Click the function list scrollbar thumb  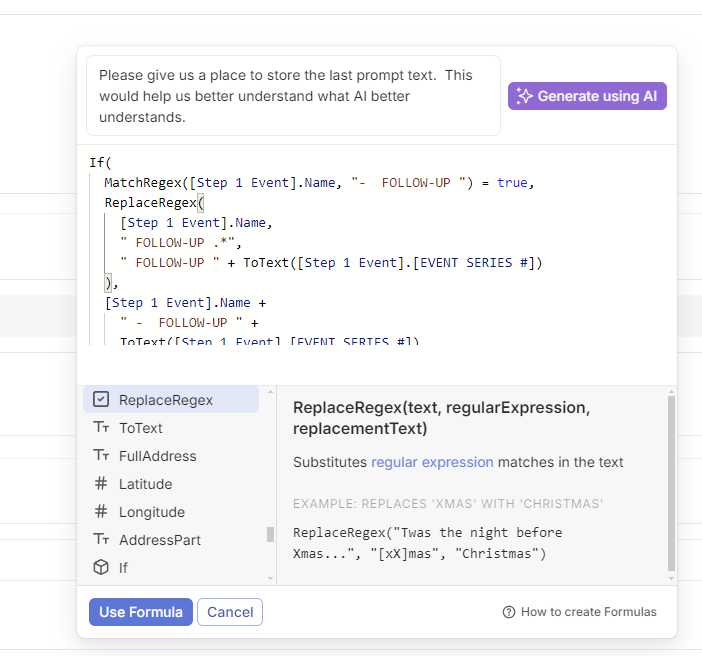(x=270, y=534)
